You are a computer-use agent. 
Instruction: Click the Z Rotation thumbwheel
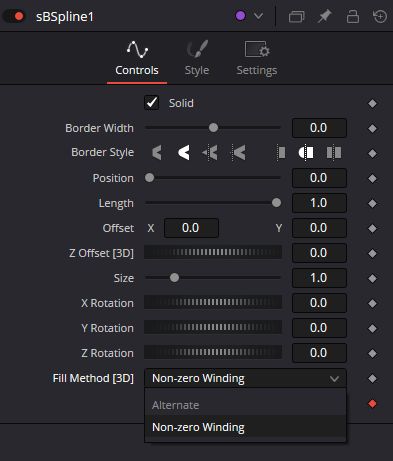coord(213,352)
